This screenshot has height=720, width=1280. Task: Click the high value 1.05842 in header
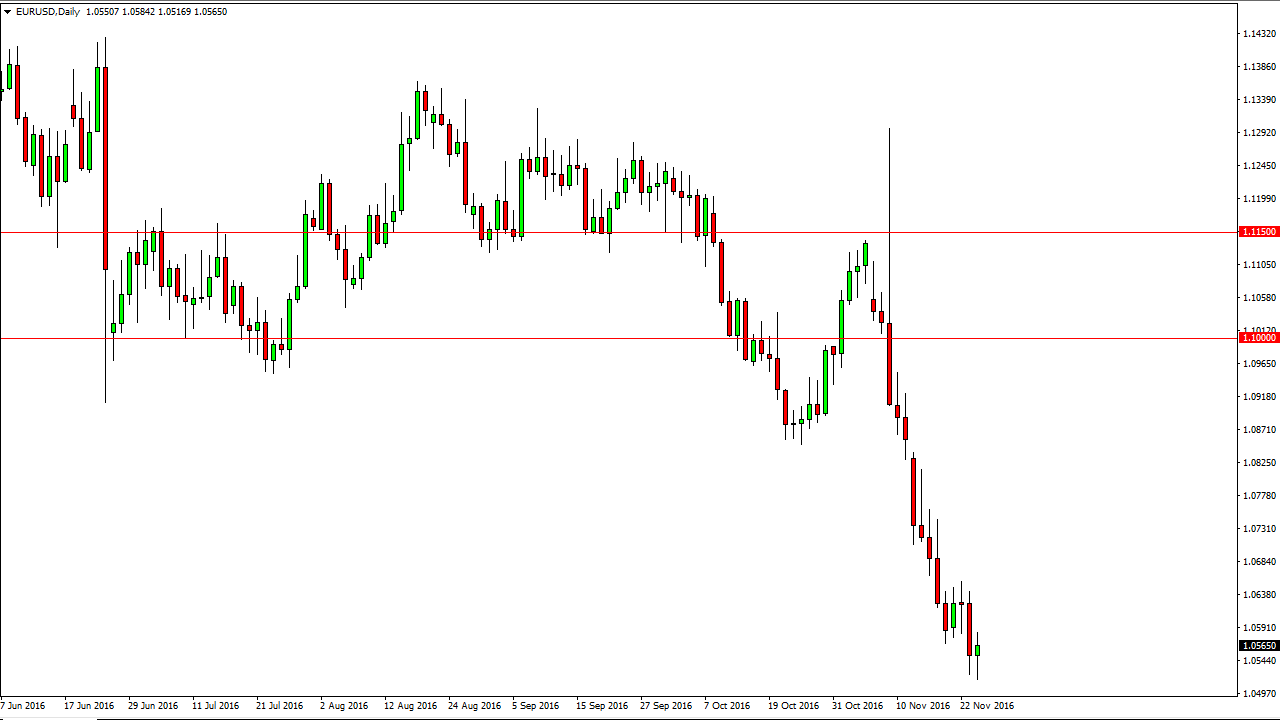tap(140, 12)
